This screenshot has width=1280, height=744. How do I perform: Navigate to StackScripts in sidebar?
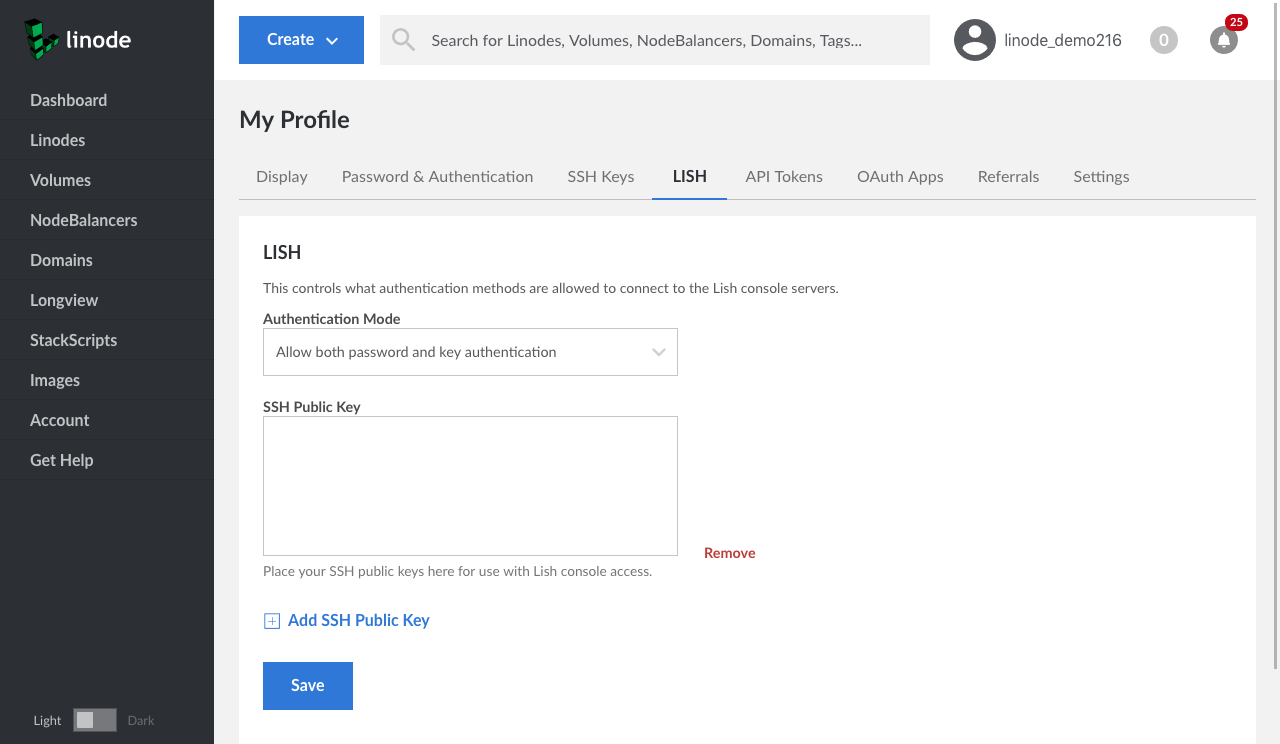tap(73, 340)
